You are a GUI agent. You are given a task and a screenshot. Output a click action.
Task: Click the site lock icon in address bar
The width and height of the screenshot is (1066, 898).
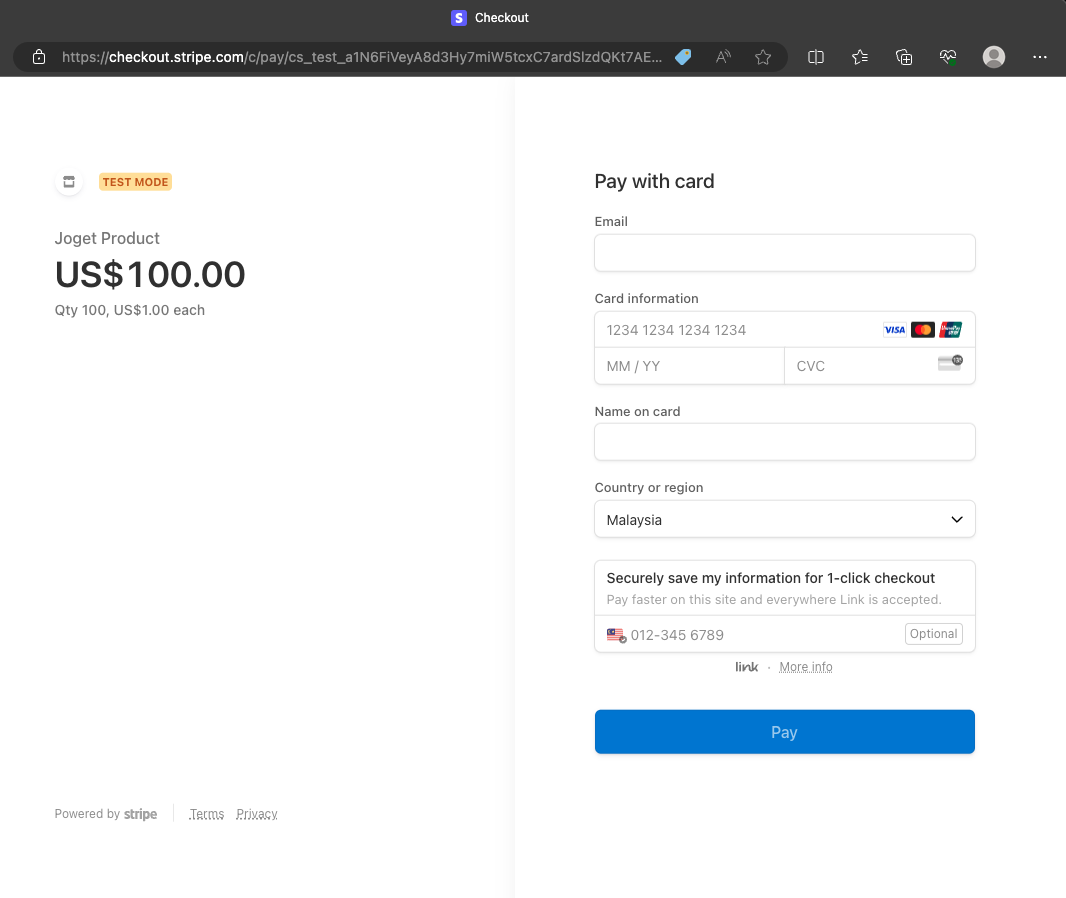pos(39,57)
